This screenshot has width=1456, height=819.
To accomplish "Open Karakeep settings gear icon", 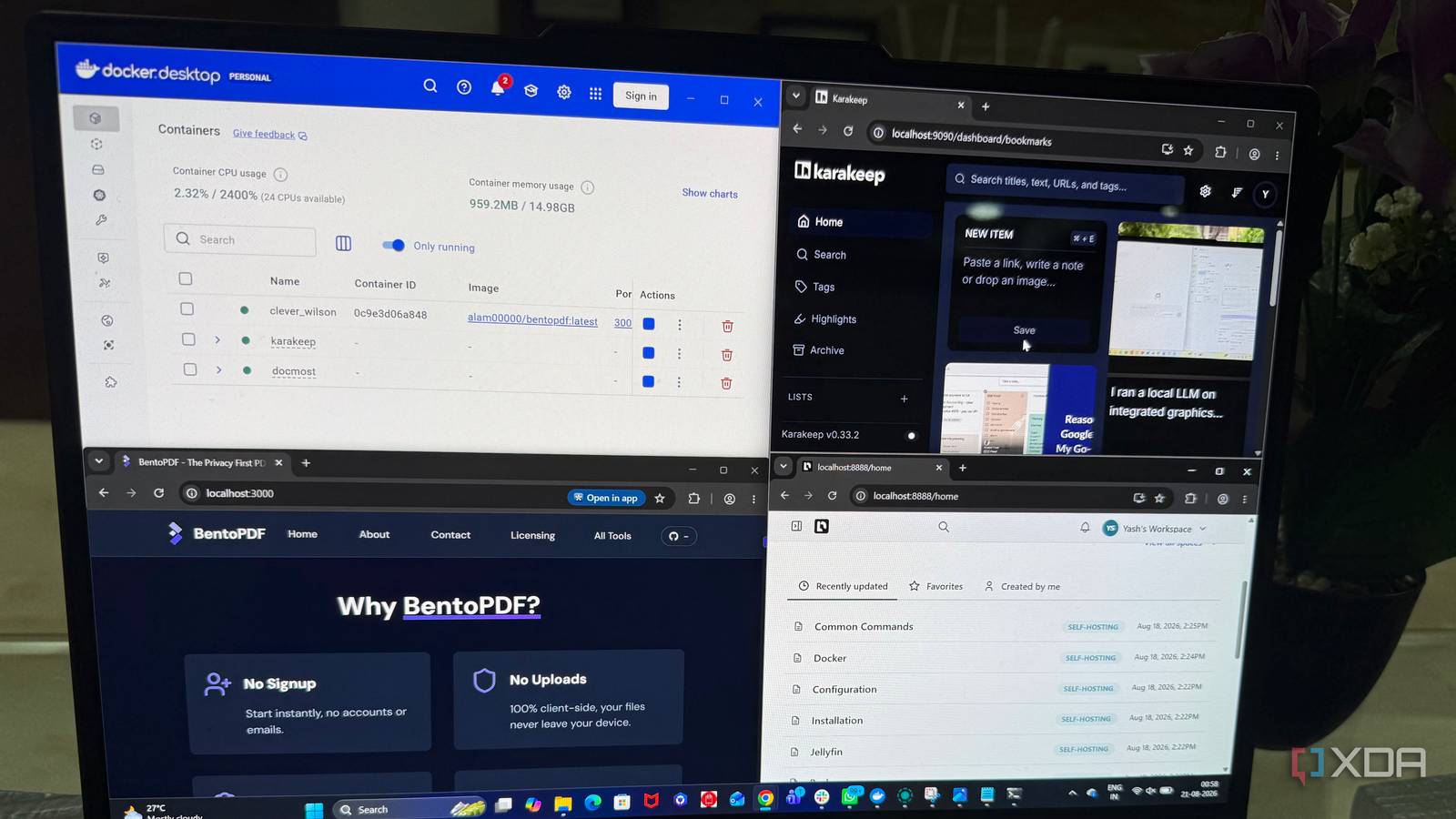I will 1205,191.
